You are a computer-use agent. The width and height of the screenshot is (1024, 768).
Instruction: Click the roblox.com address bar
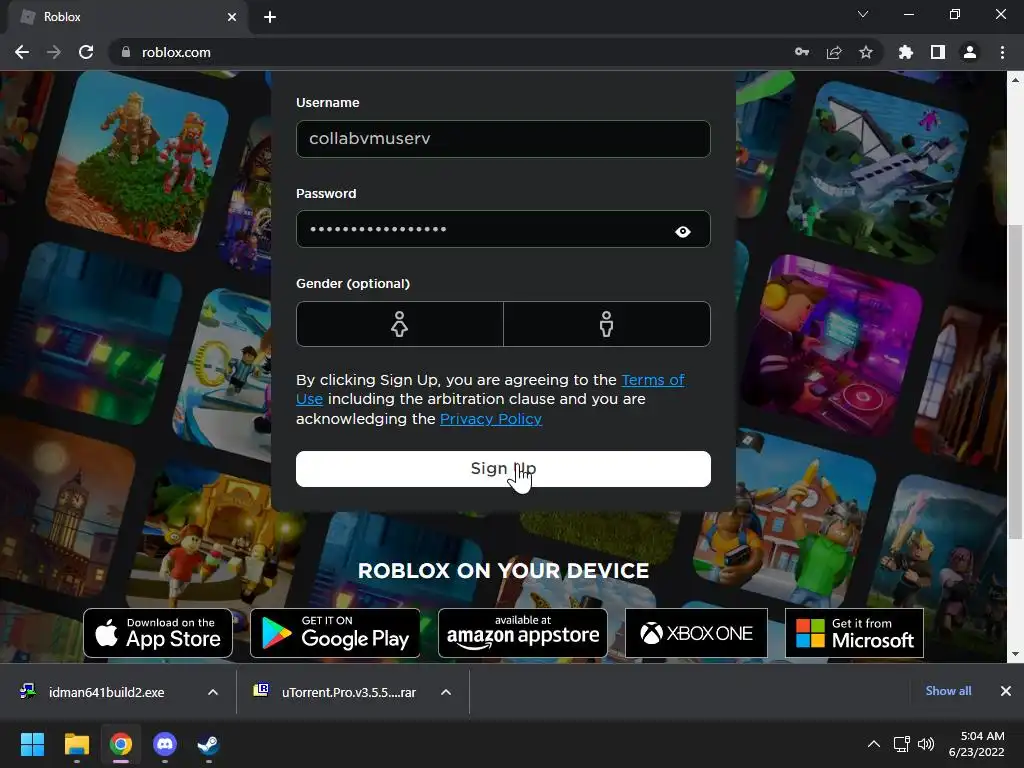(457, 52)
